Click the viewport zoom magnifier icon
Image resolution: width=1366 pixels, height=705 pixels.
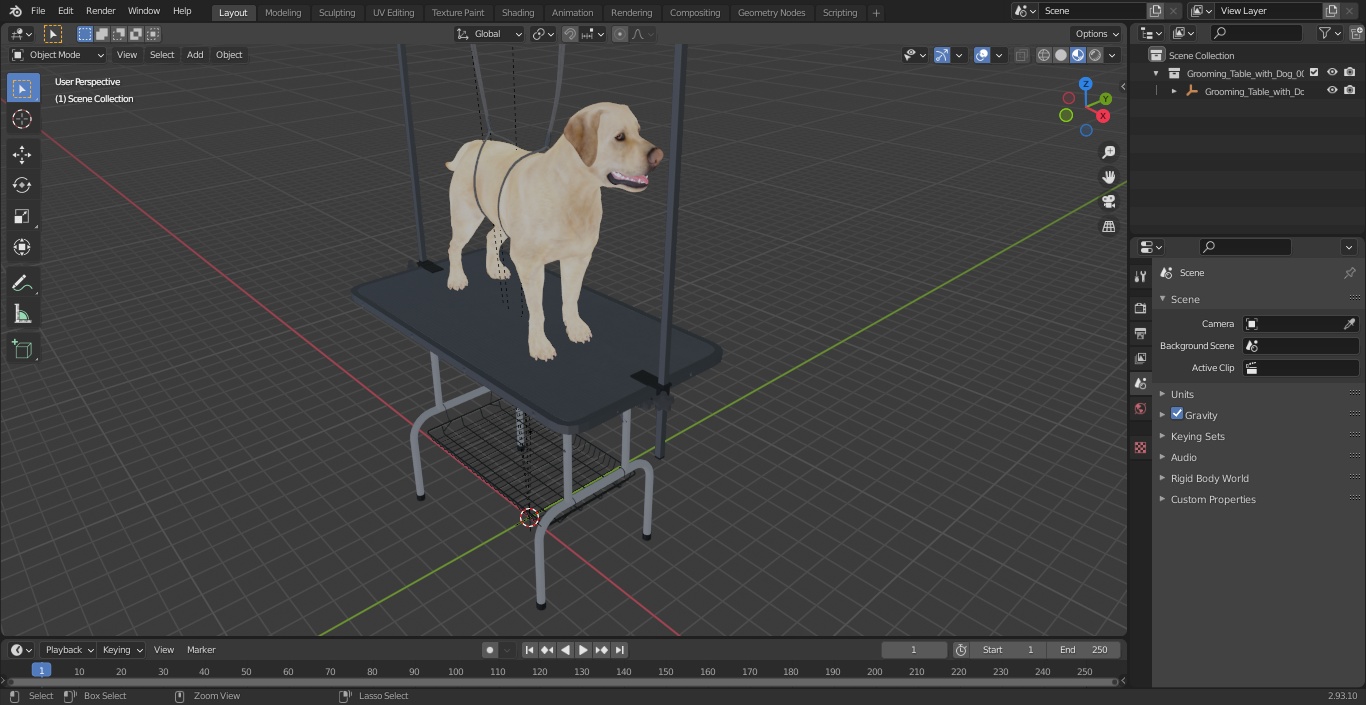pyautogui.click(x=1108, y=152)
